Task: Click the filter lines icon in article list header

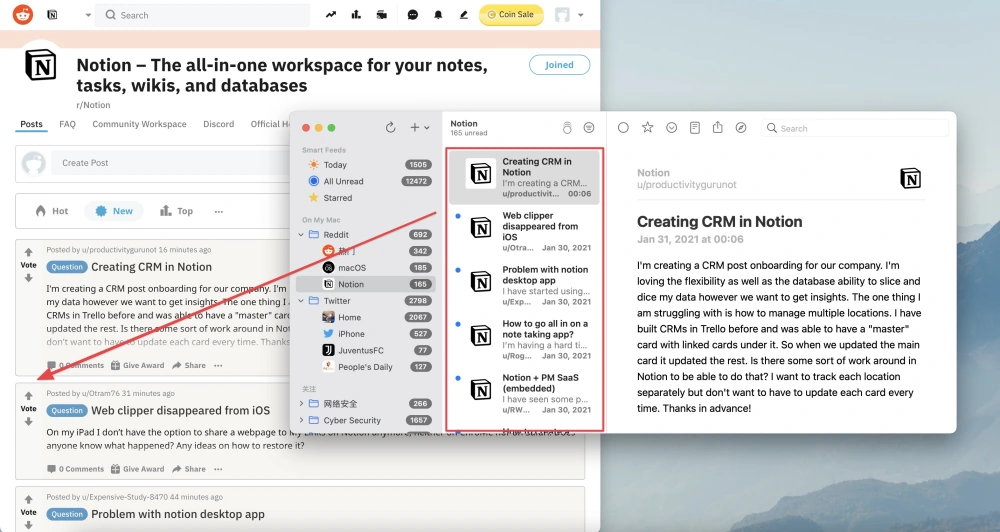Action: pyautogui.click(x=589, y=128)
